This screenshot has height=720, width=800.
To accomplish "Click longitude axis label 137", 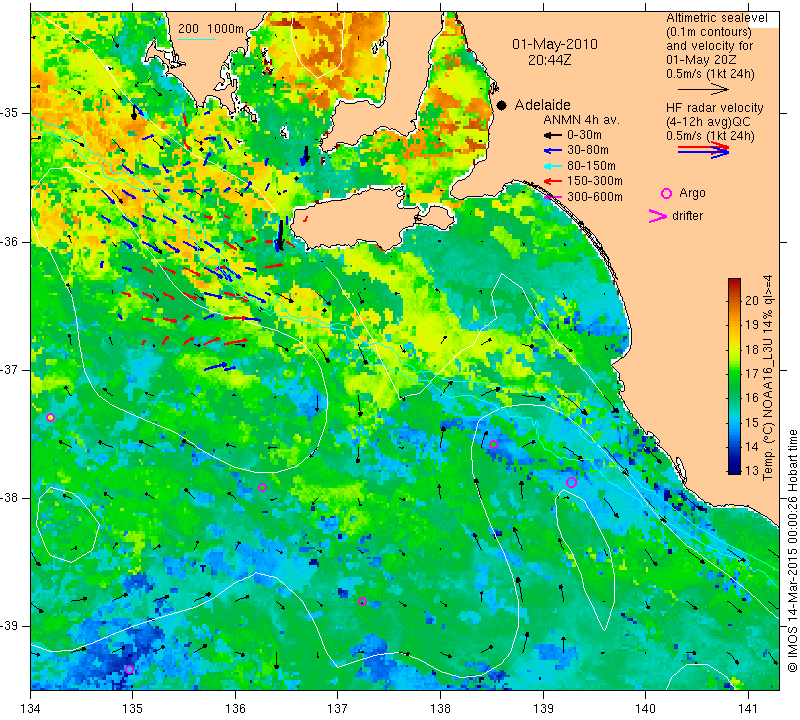I will (337, 709).
